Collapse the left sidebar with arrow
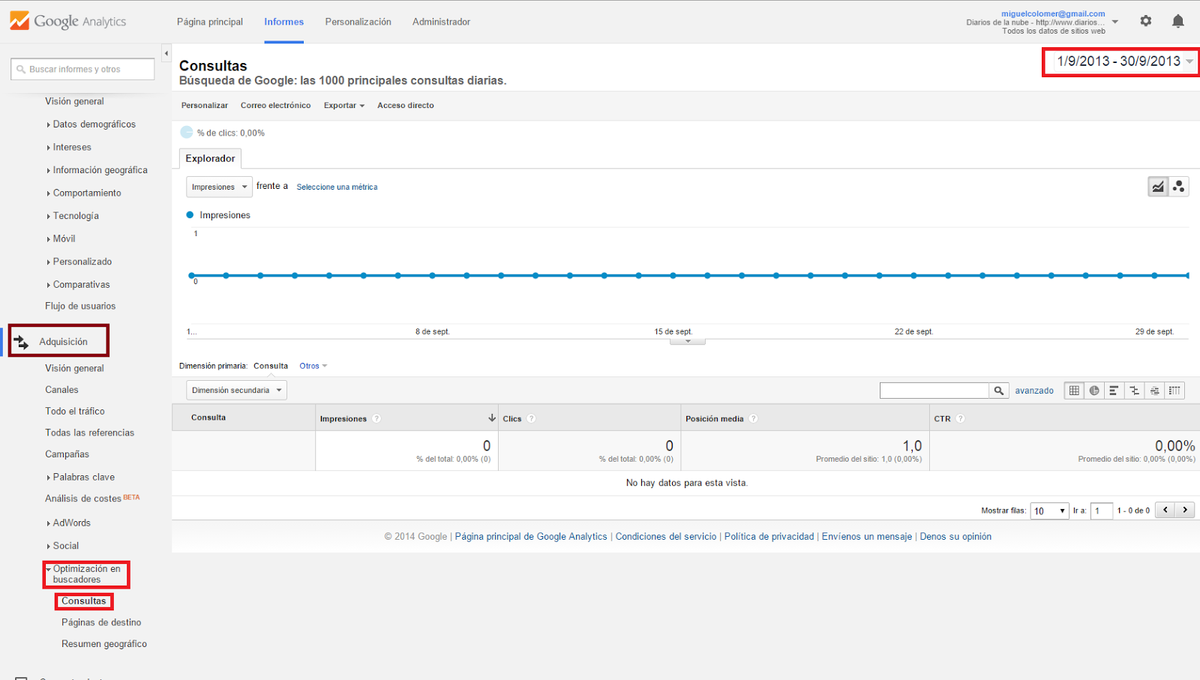The width and height of the screenshot is (1200, 680). click(165, 53)
